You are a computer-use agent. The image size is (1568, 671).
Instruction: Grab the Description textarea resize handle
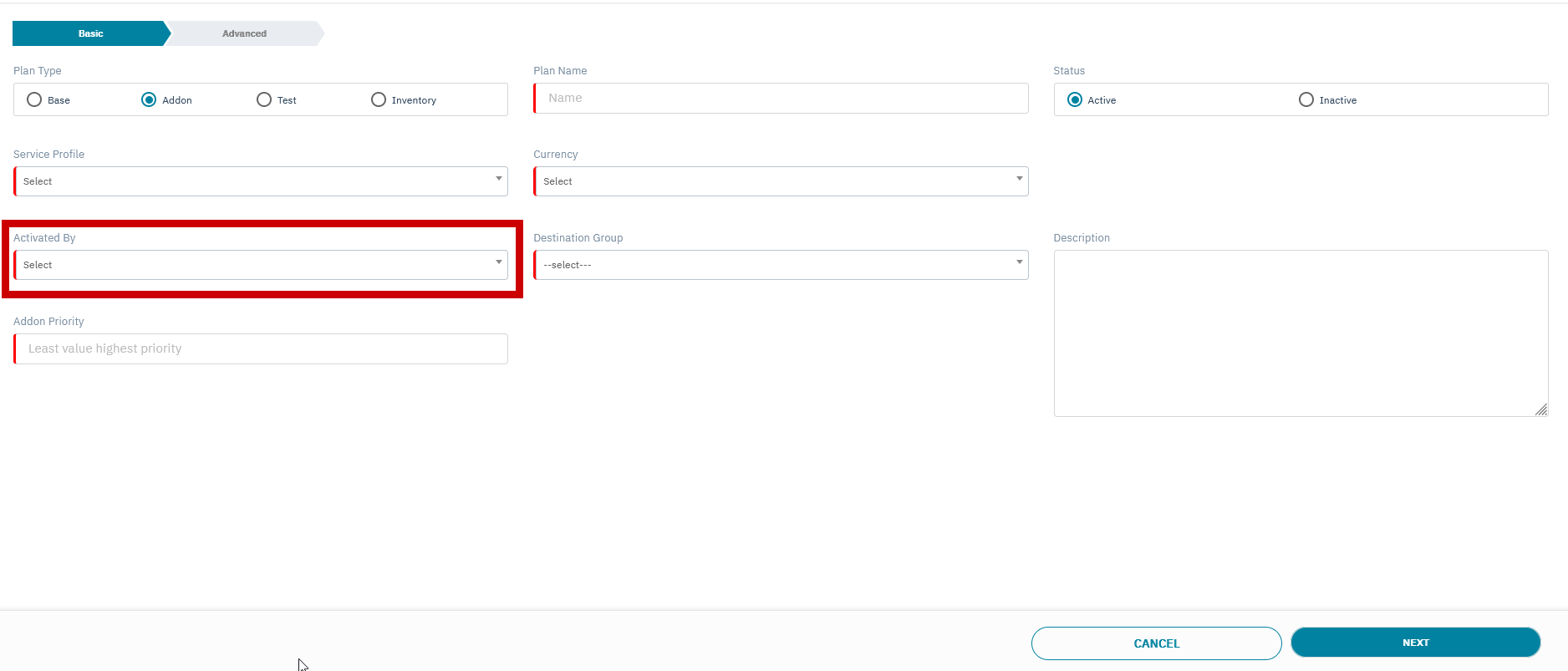(x=1541, y=409)
